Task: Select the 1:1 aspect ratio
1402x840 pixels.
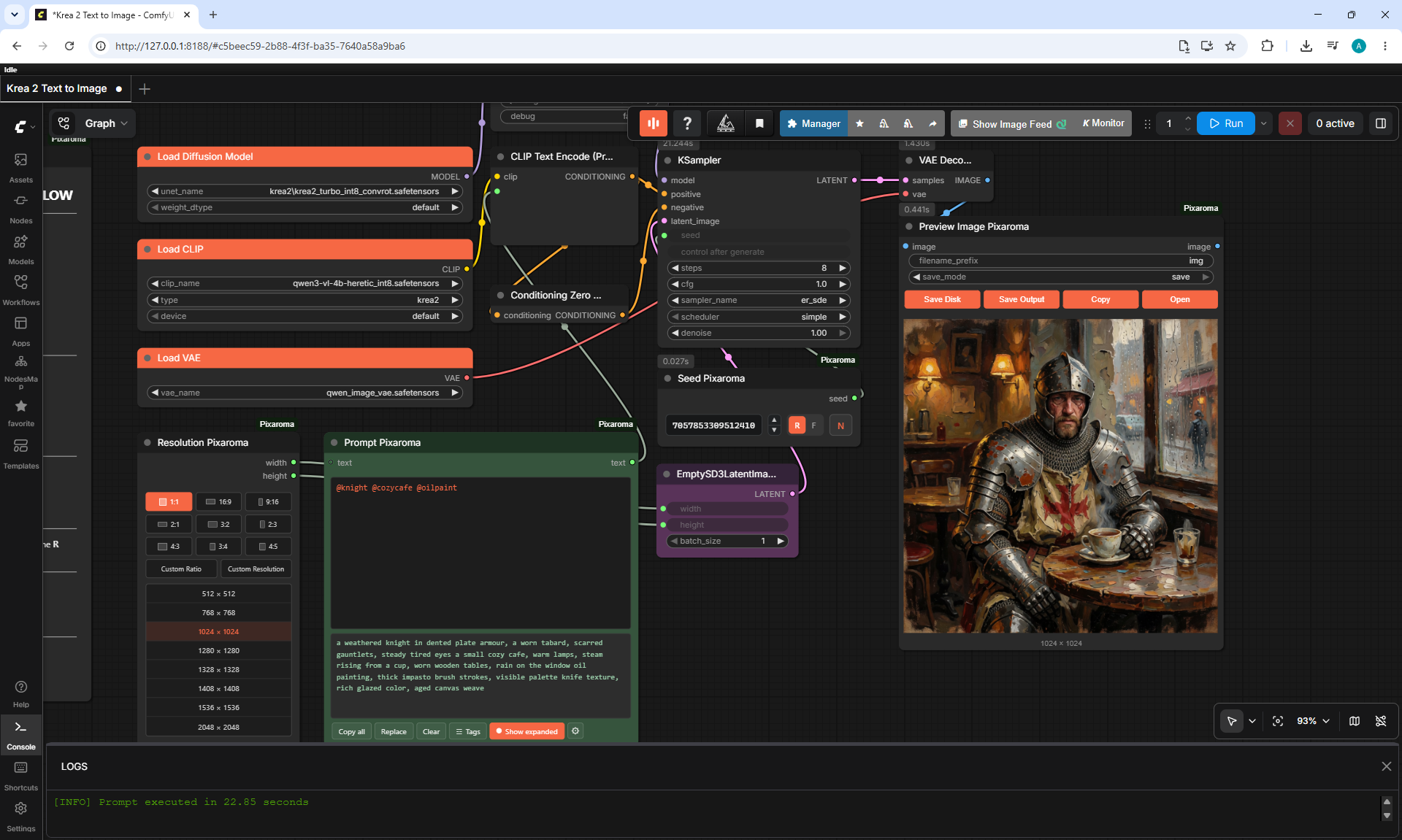Action: click(x=169, y=501)
